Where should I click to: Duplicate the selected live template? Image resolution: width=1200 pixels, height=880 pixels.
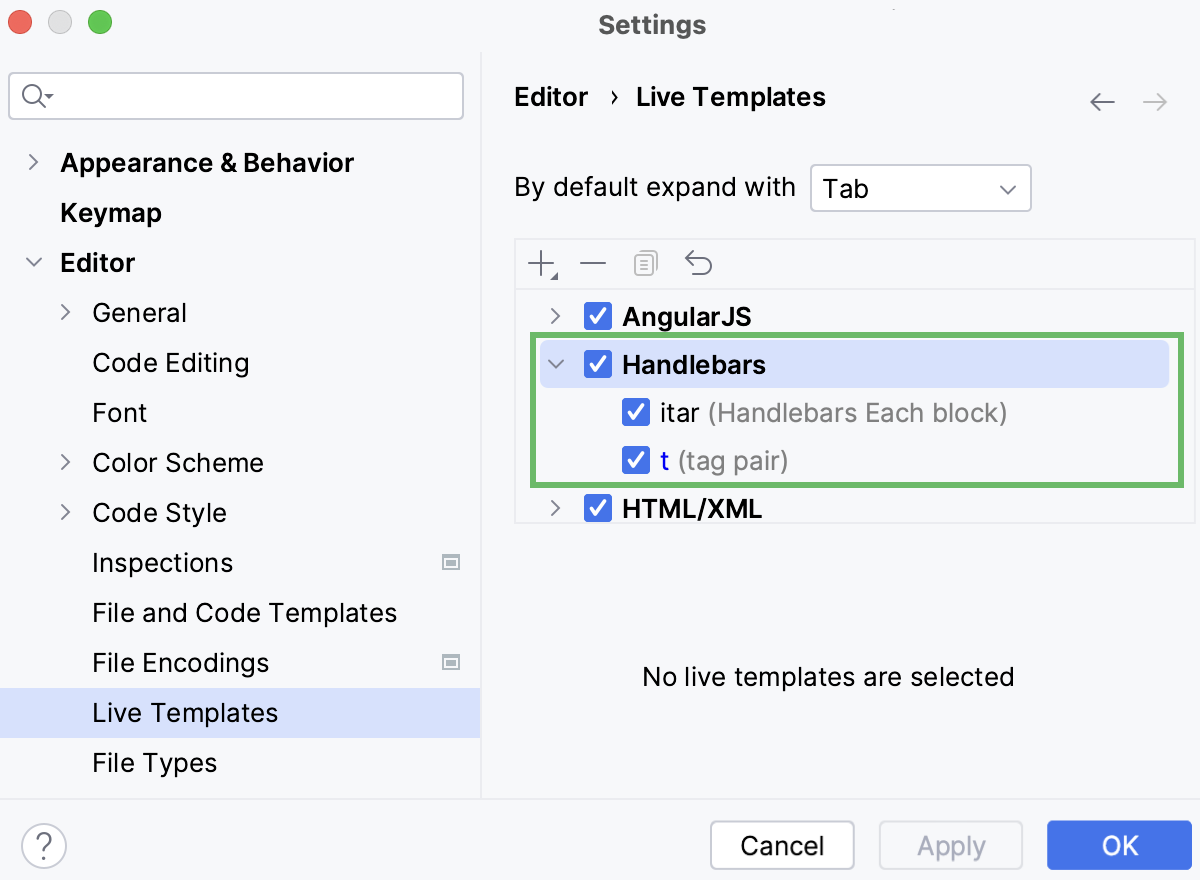tap(645, 263)
